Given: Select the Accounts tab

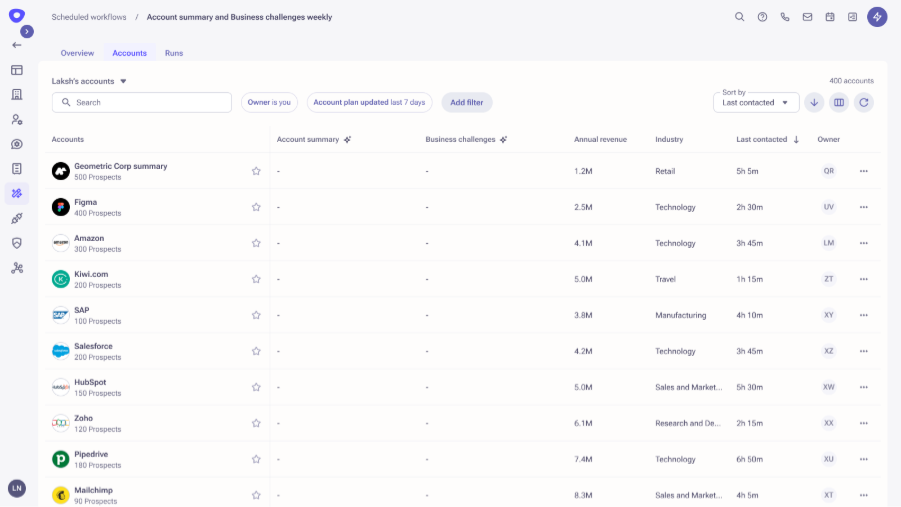Looking at the screenshot, I should pos(129,53).
